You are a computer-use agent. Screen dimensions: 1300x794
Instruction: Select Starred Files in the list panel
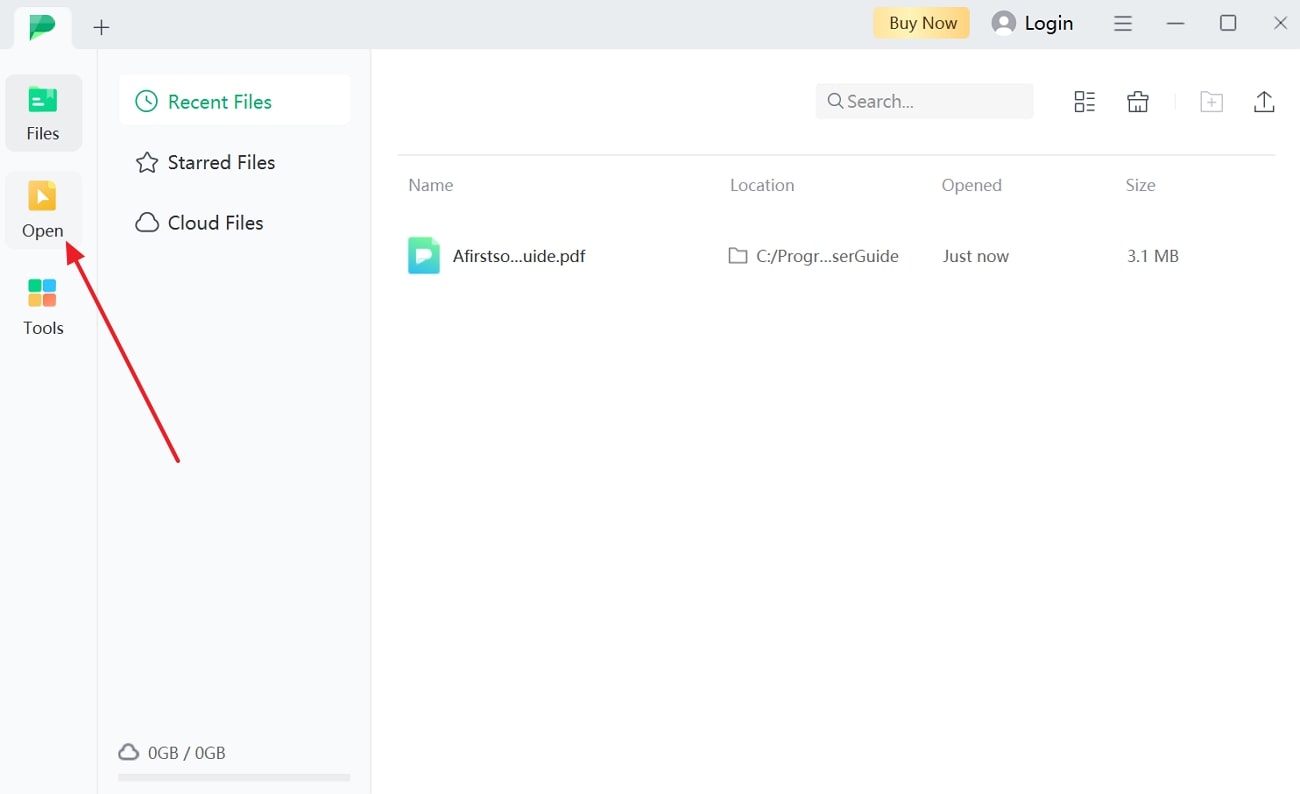point(235,162)
